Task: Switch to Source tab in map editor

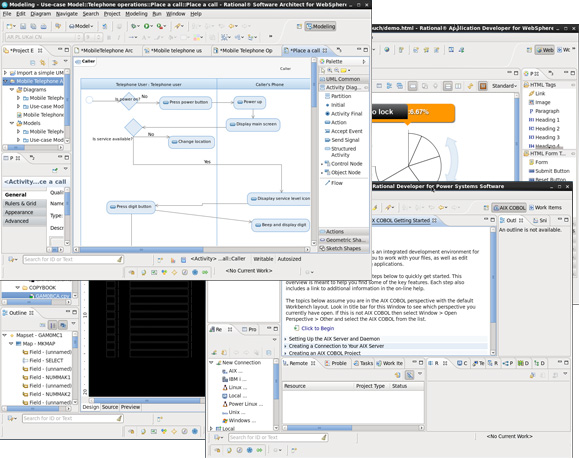Action: [110, 407]
